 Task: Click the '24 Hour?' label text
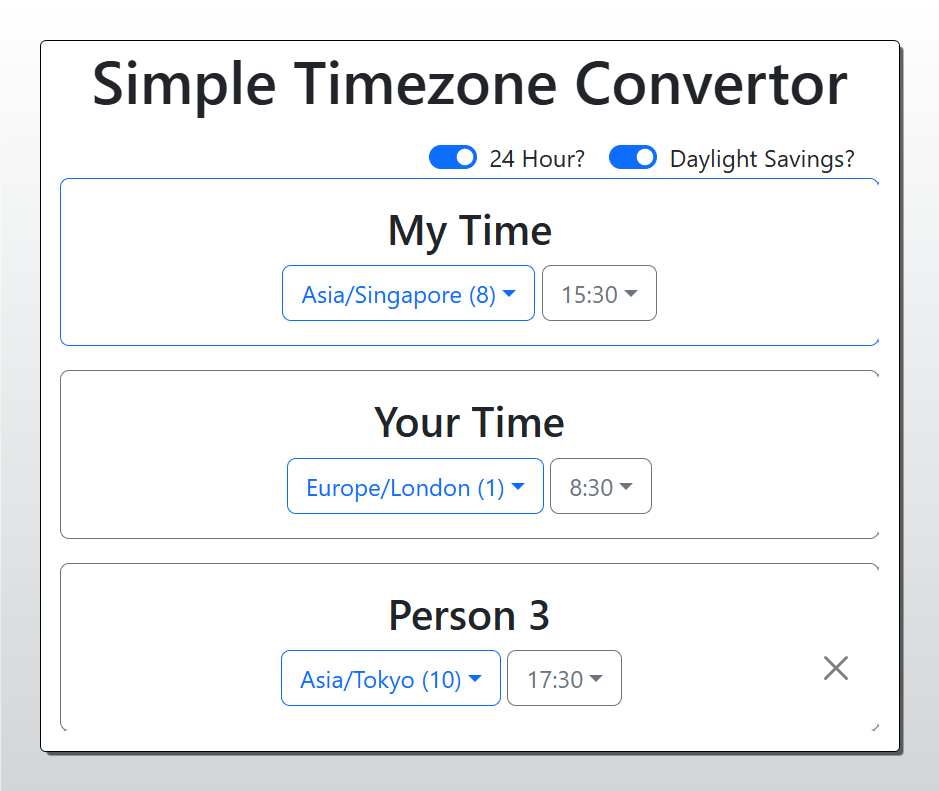[x=537, y=159]
